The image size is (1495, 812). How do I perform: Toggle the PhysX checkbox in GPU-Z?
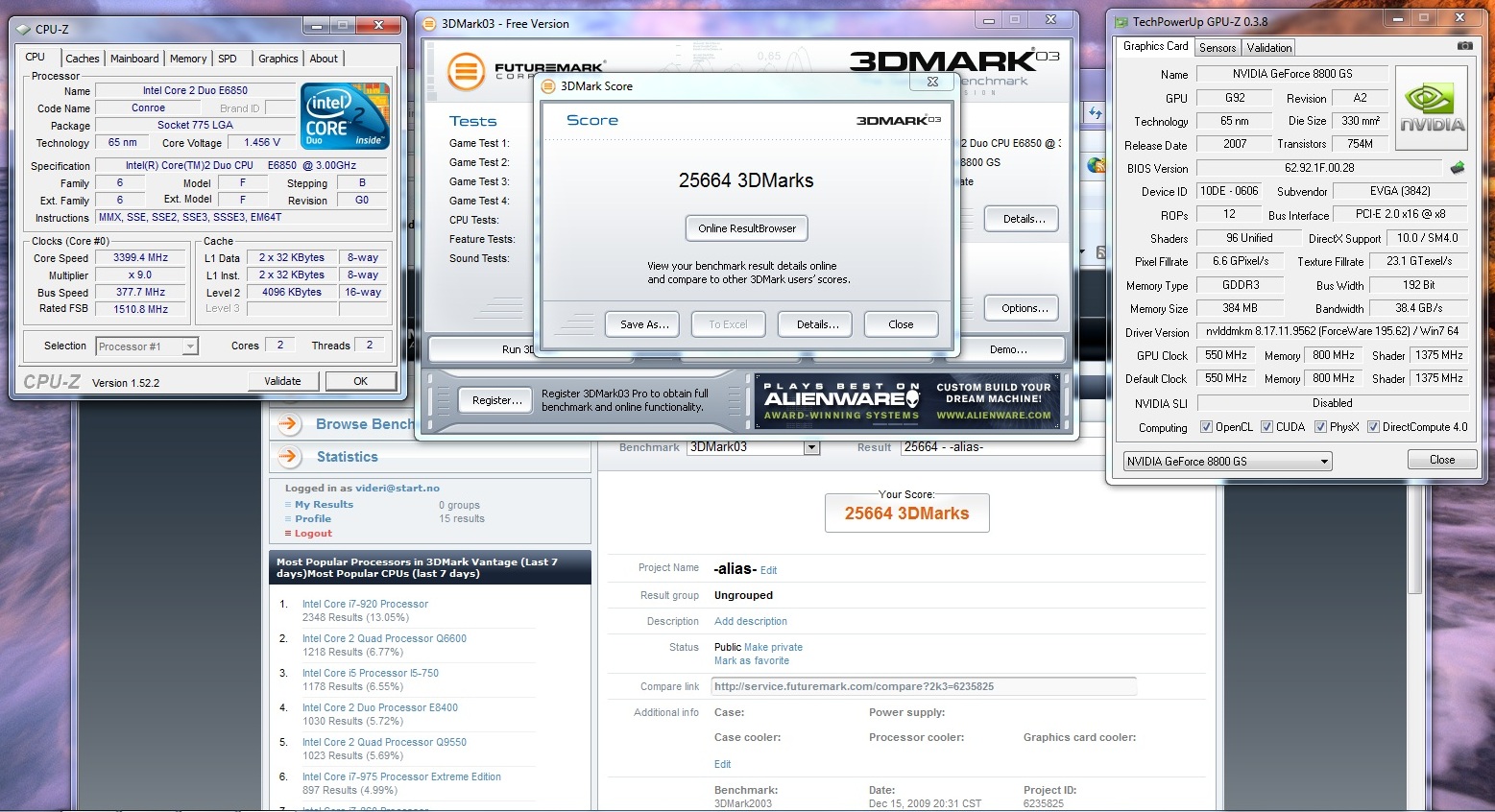(x=1320, y=427)
